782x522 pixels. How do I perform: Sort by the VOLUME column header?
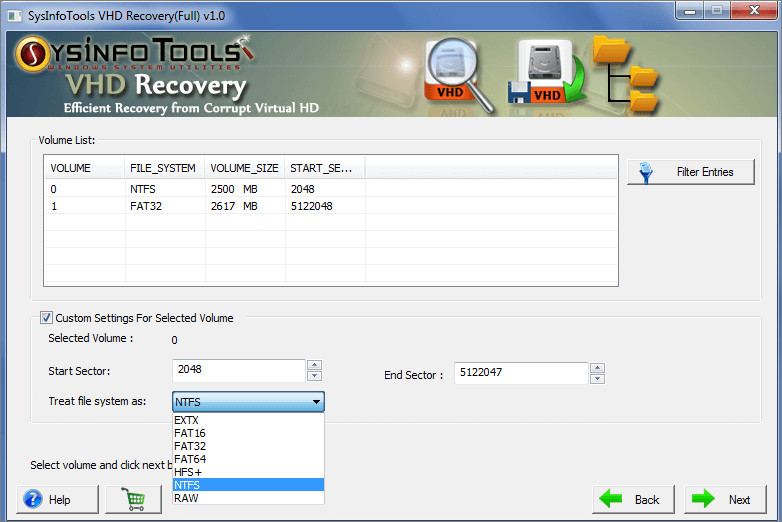[84, 168]
